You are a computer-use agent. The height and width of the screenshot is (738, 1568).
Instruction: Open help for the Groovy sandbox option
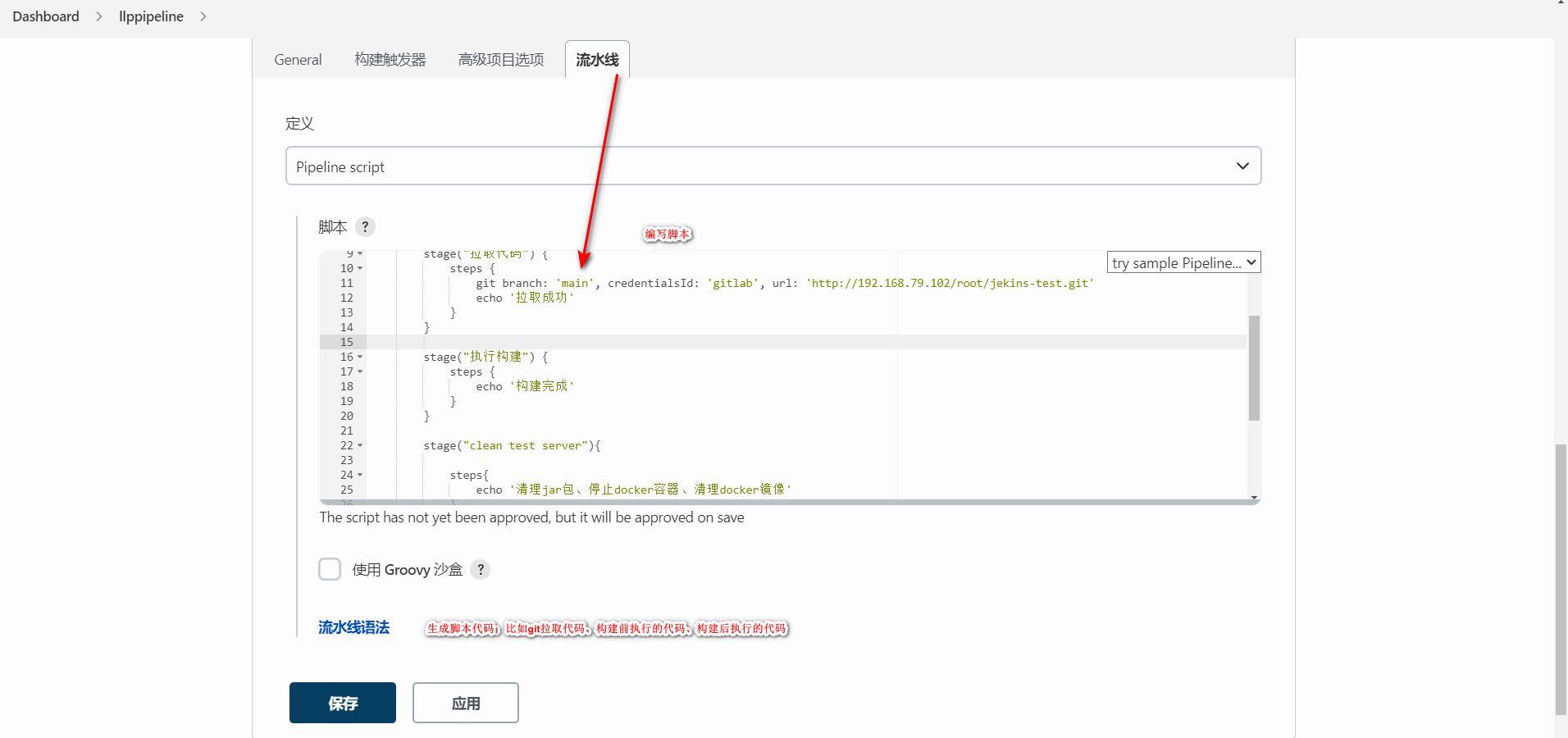coord(481,569)
